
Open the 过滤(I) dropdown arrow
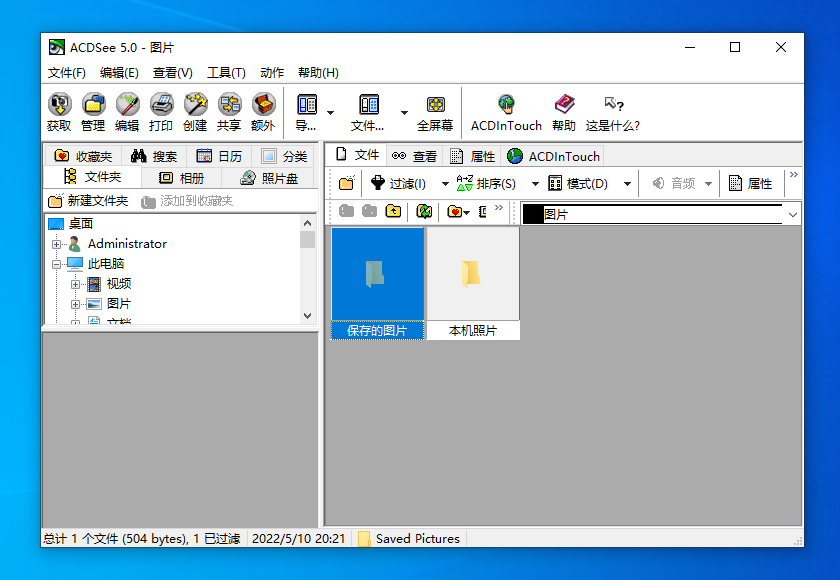tap(445, 184)
